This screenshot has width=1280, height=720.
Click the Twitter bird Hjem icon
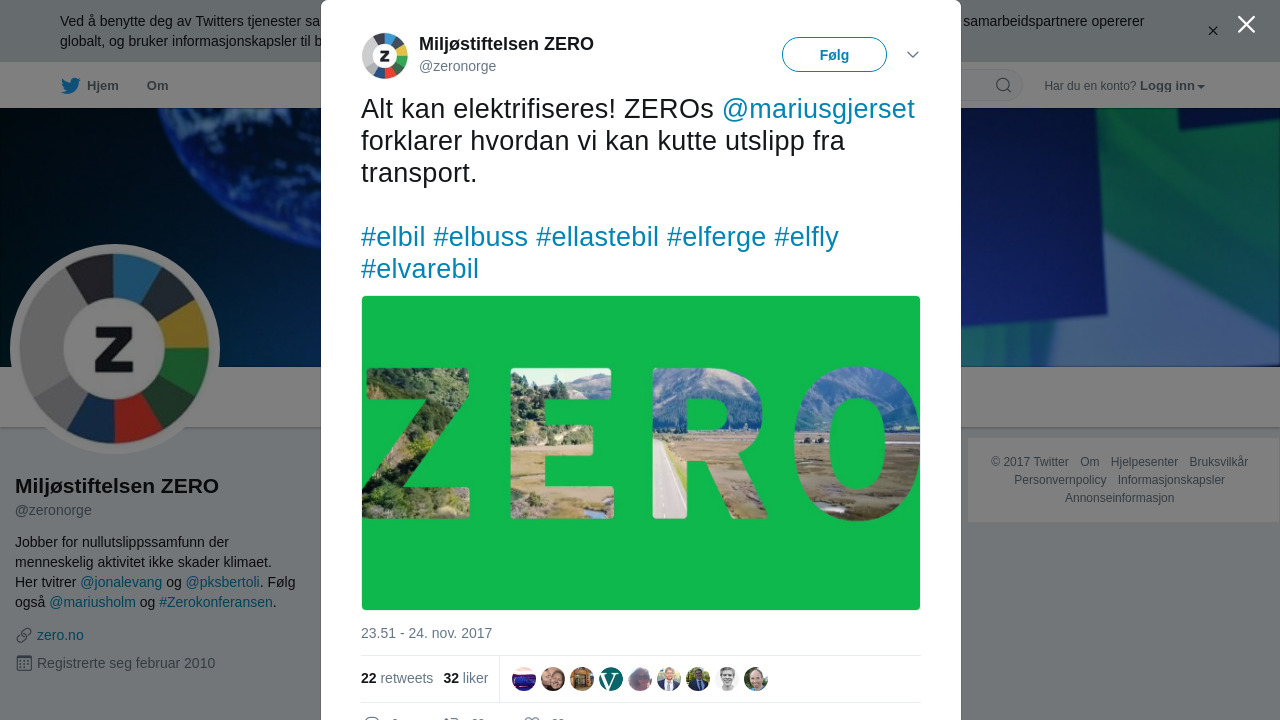[x=70, y=86]
